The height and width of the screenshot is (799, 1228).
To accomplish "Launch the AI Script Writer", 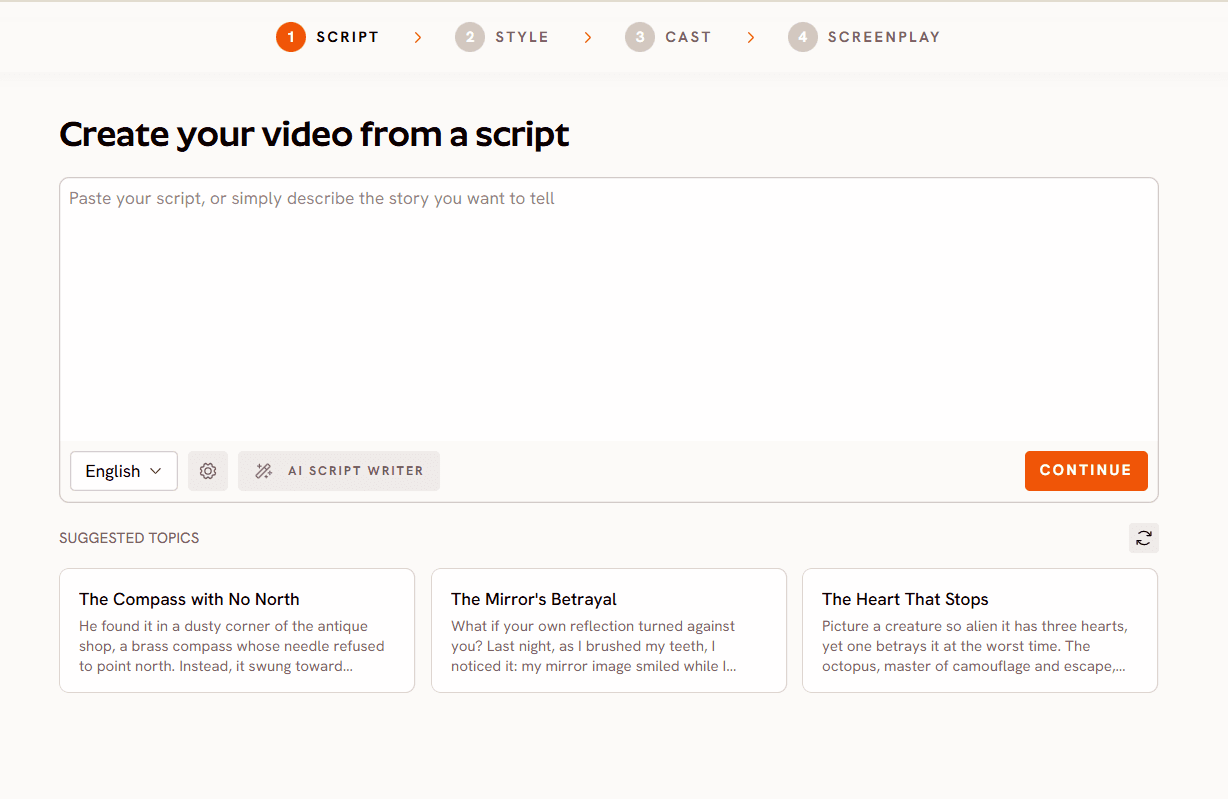I will [x=339, y=471].
